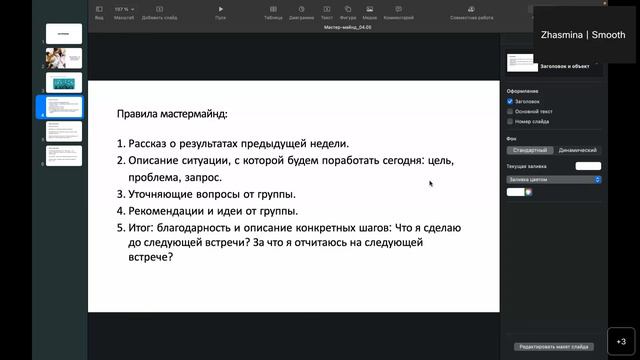The image size is (640, 360).
Task: Select slide 2 thumbnail with photo
Action: pos(64,58)
